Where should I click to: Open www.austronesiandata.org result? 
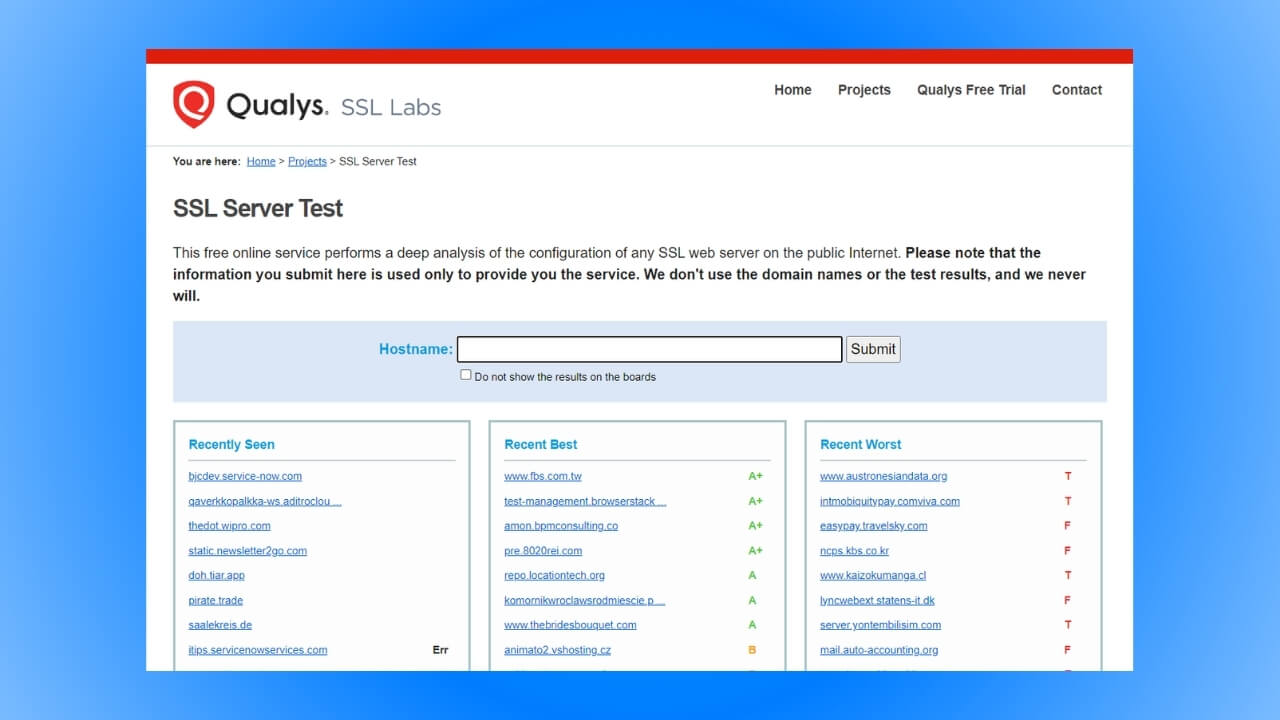pyautogui.click(x=883, y=476)
